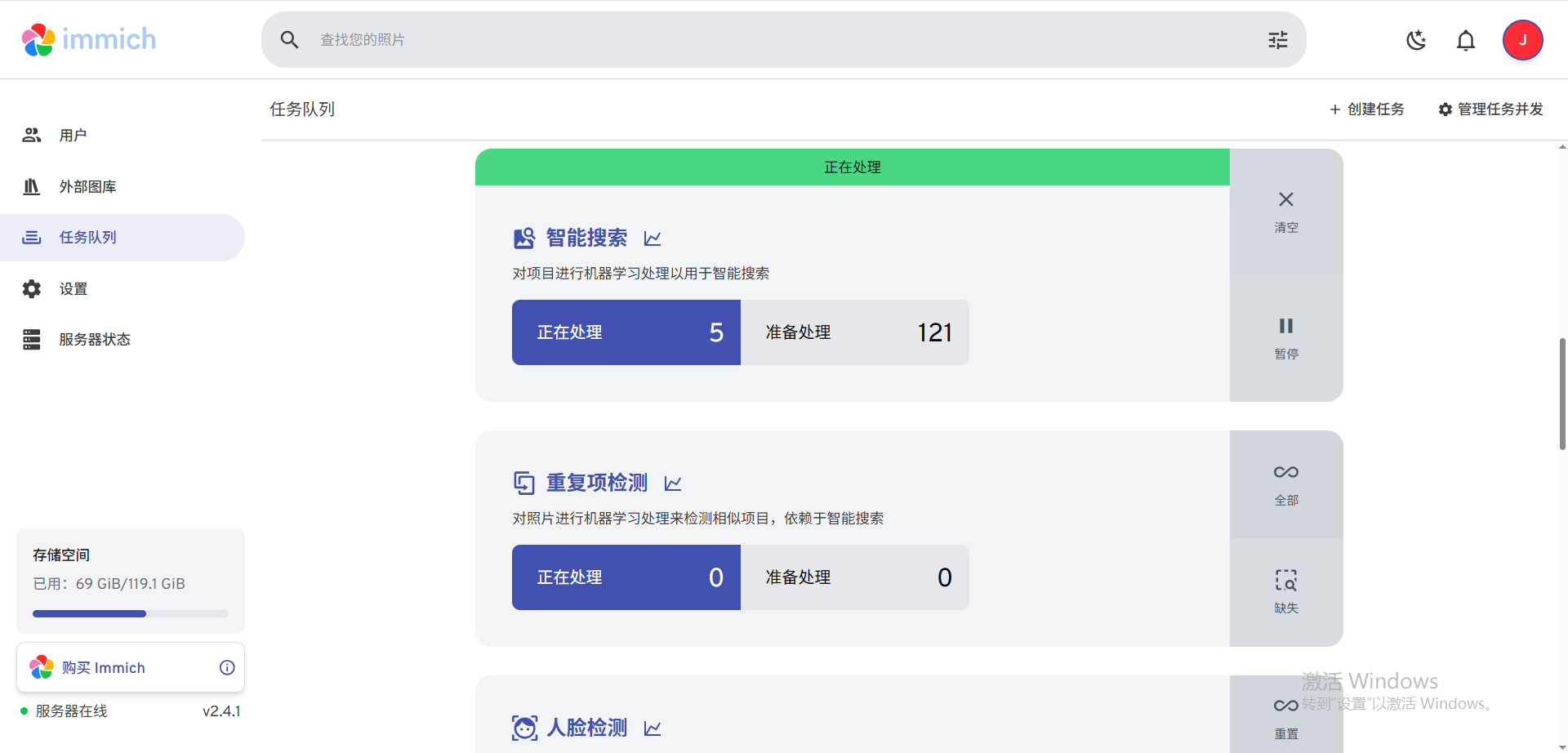The width and height of the screenshot is (1568, 753).
Task: Open Server Status page
Action: 94,340
